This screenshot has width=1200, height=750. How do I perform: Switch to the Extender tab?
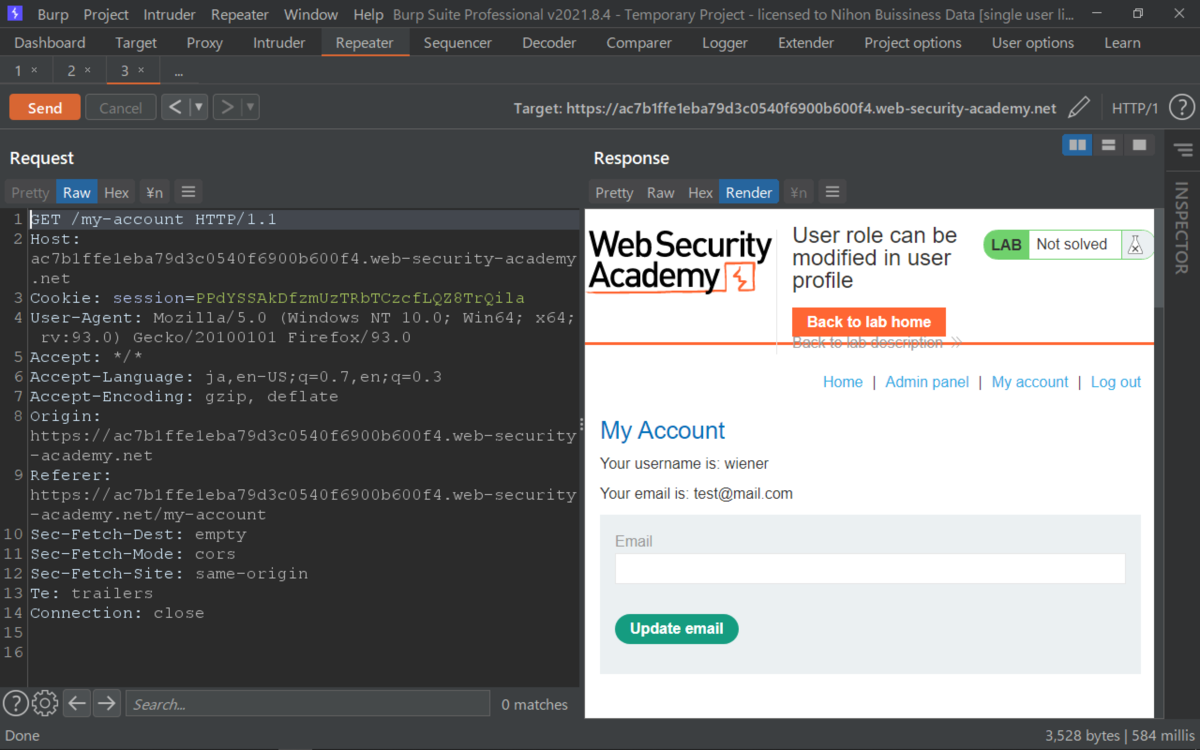(x=806, y=43)
